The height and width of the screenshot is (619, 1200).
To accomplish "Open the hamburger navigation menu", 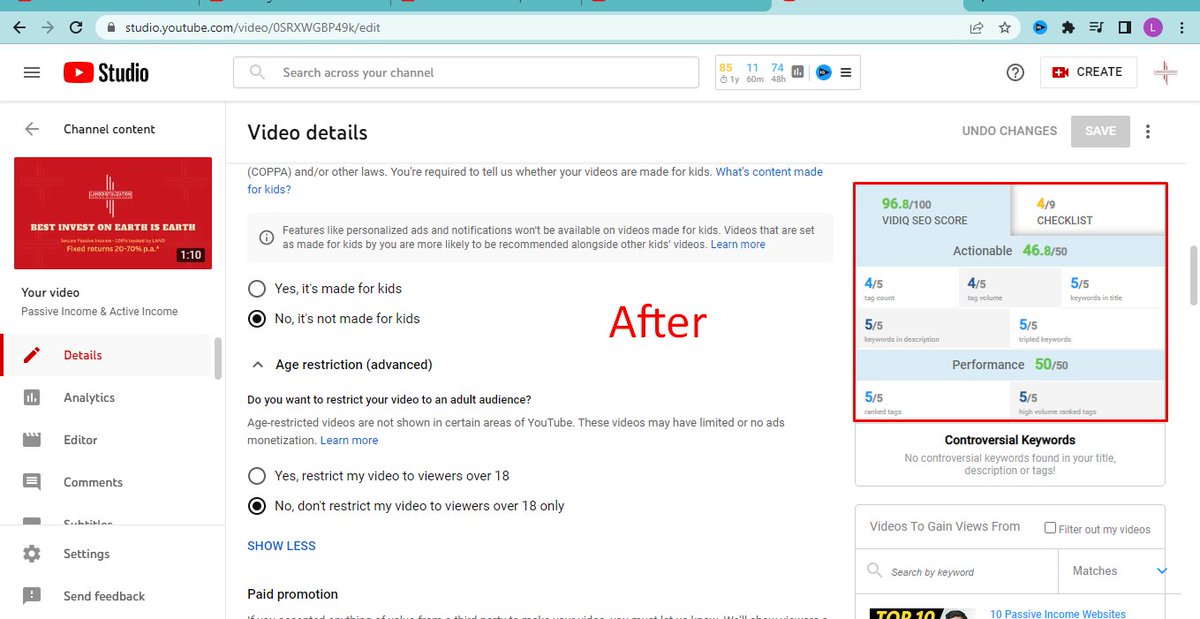I will 32,72.
